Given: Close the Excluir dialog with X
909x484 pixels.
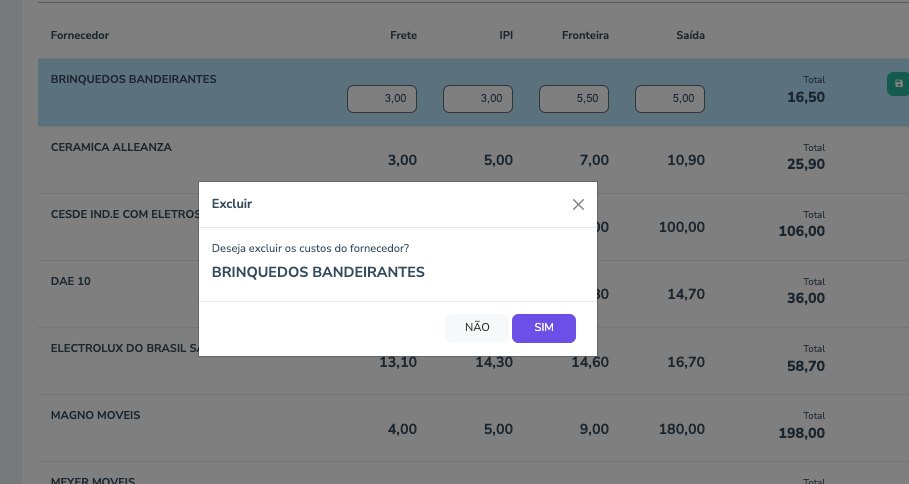Looking at the screenshot, I should (x=578, y=204).
